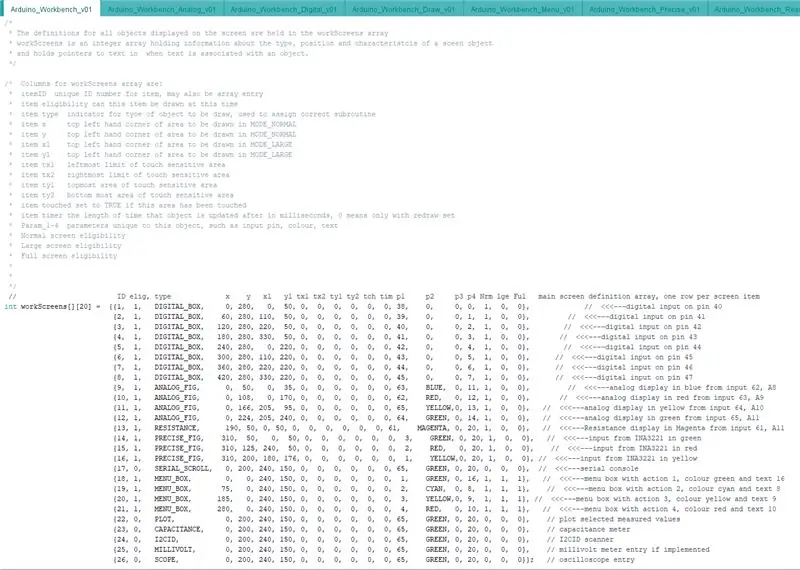Click PRECISE_FIG in the row with ID 16
The image size is (800, 570).
click(179, 459)
